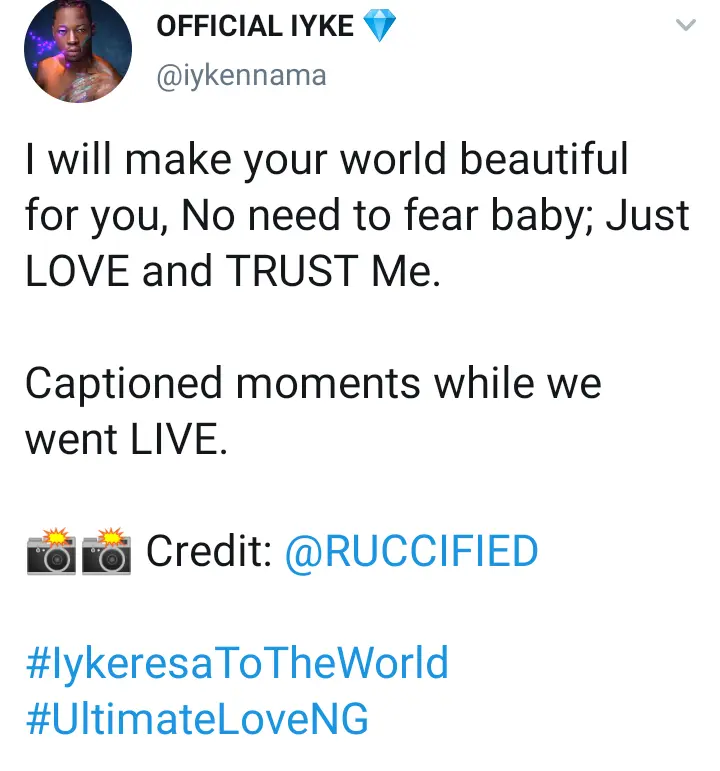Click the second camera flash emoji
The height and width of the screenshot is (771, 720).
pos(106,552)
